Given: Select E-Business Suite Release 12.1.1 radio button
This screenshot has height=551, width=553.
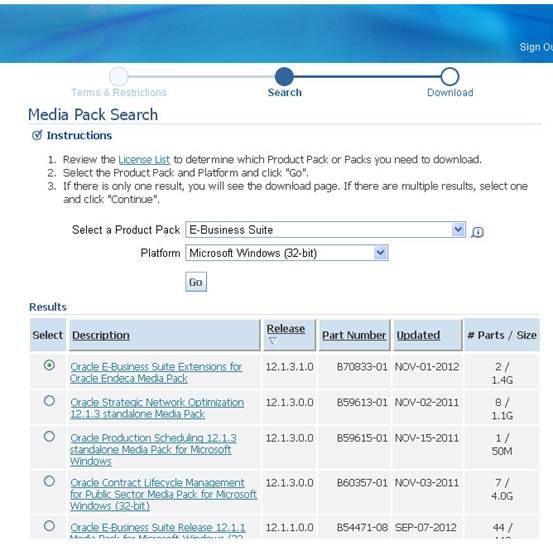Looking at the screenshot, I should (x=49, y=526).
